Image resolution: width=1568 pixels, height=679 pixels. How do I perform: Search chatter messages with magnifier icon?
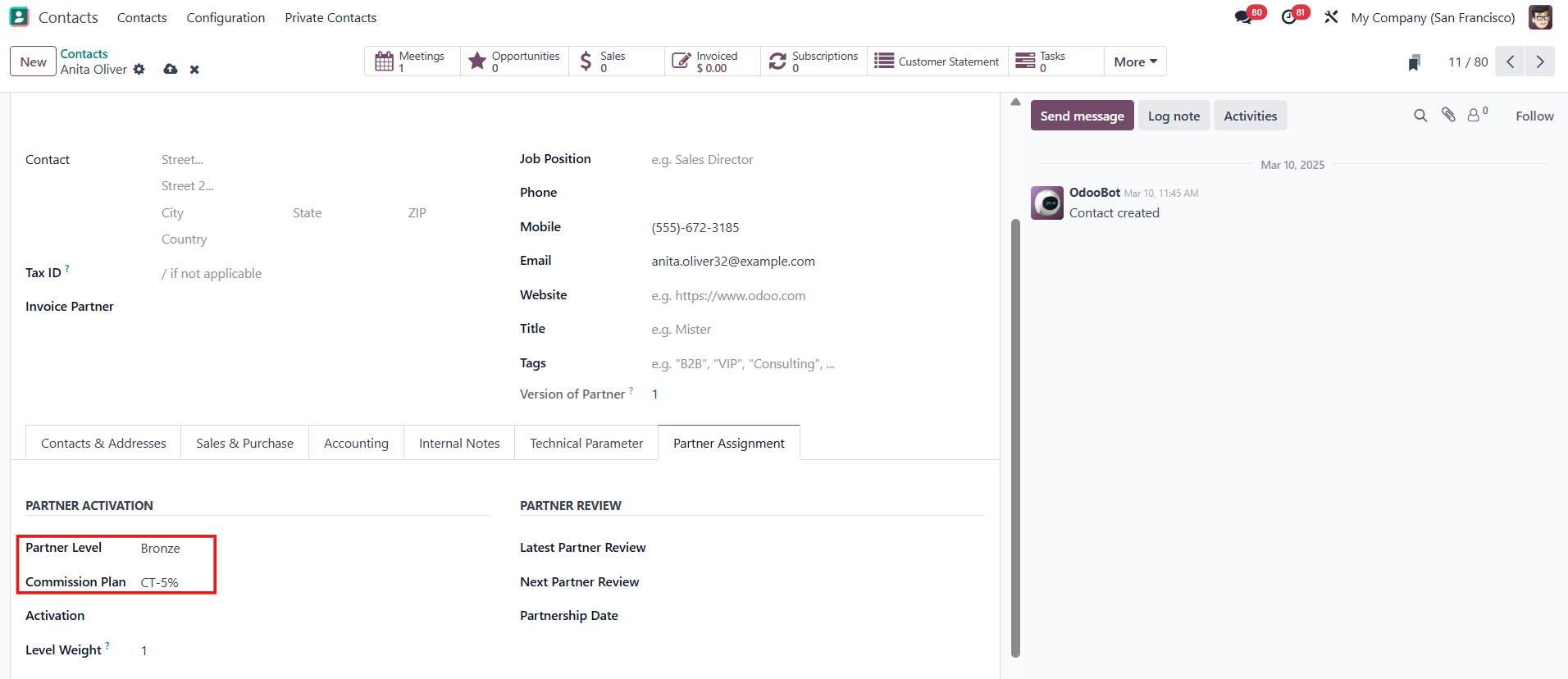click(x=1420, y=116)
